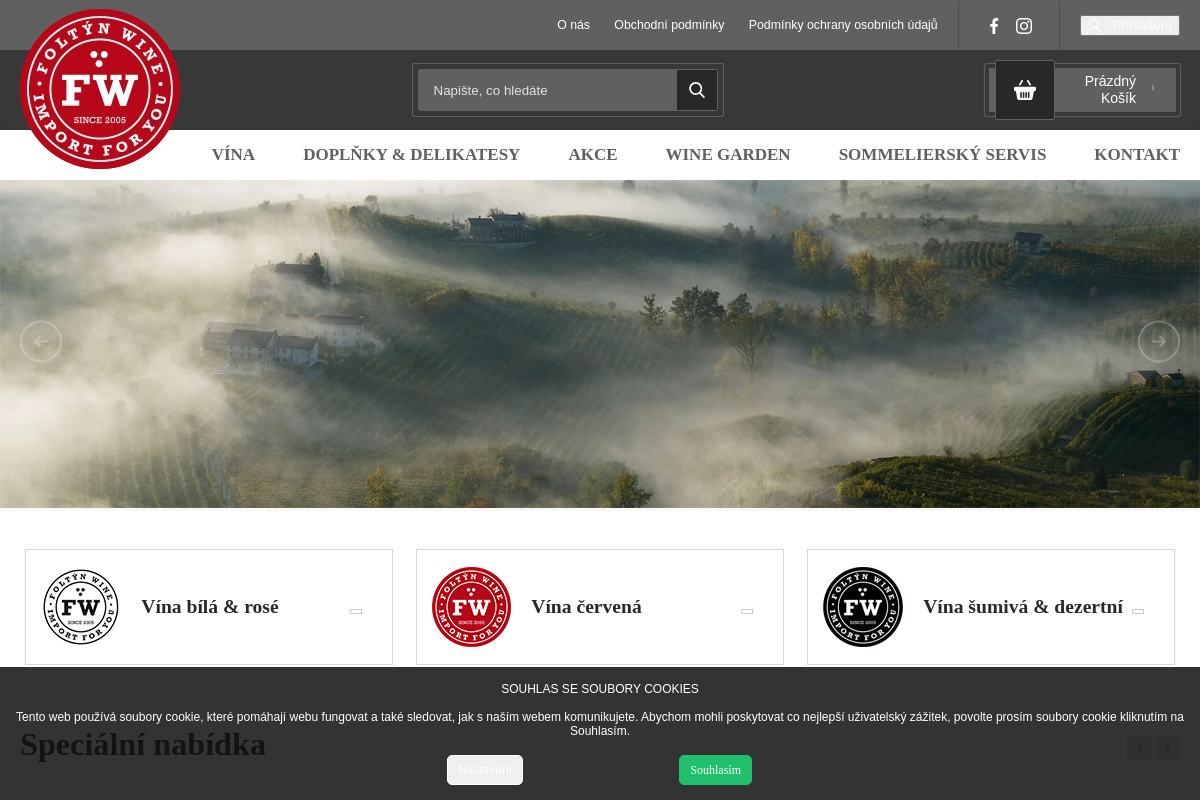Click the red FW logo for Vína červená

point(472,607)
